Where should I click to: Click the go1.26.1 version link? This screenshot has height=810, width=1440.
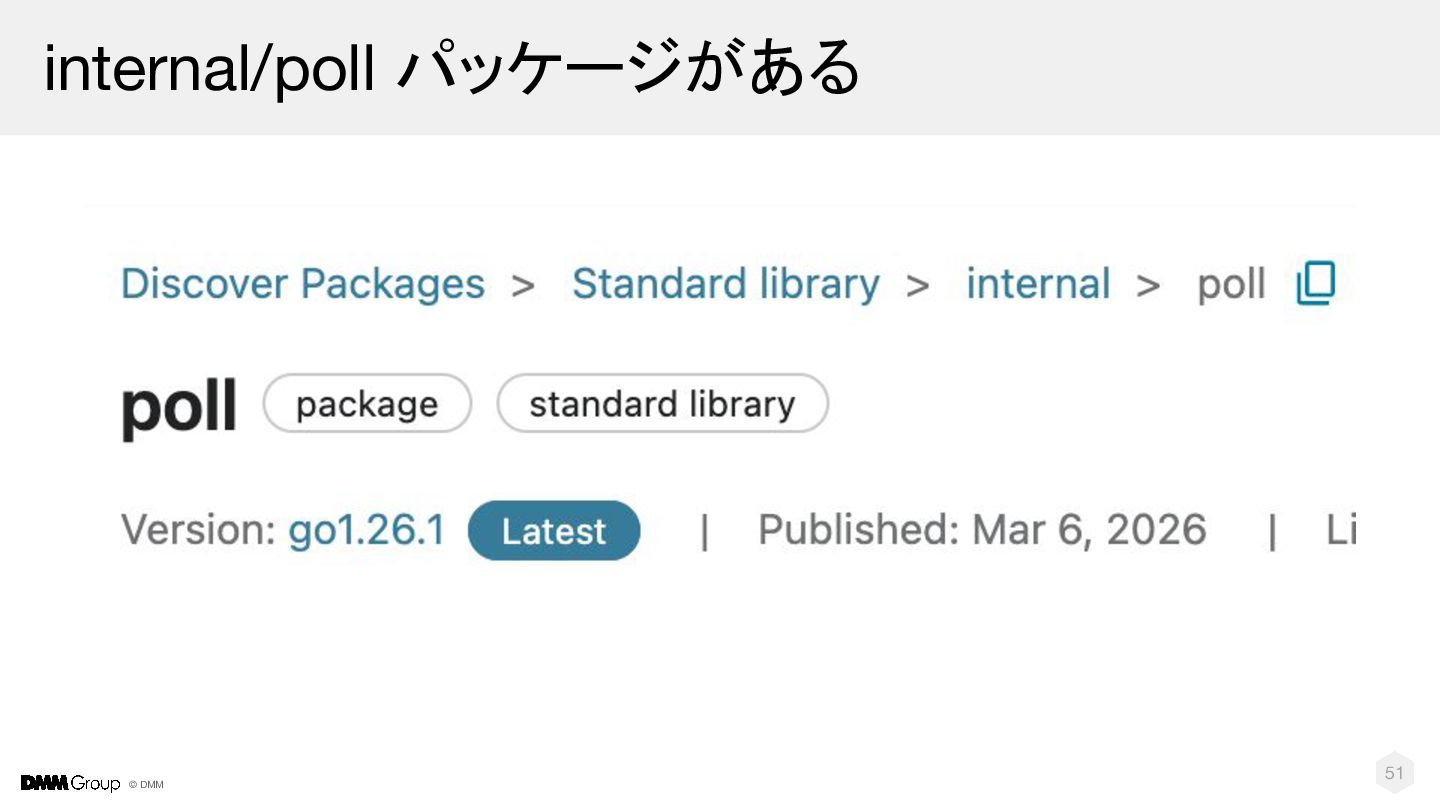click(367, 530)
